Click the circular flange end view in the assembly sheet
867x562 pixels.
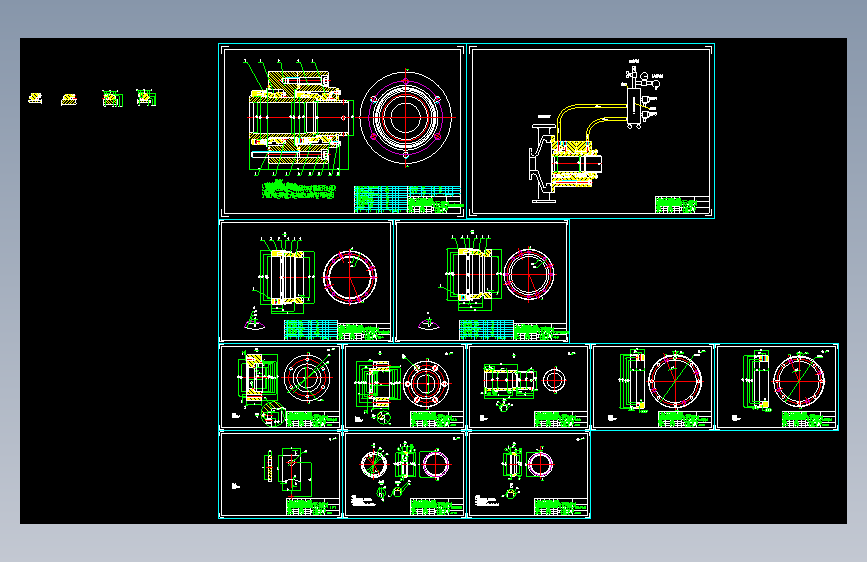406,117
